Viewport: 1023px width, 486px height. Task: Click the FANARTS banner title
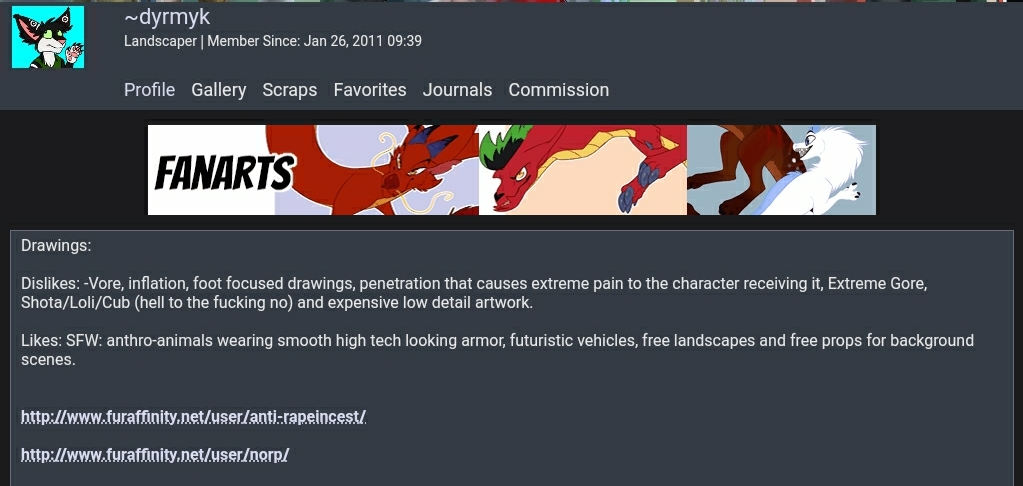point(224,173)
